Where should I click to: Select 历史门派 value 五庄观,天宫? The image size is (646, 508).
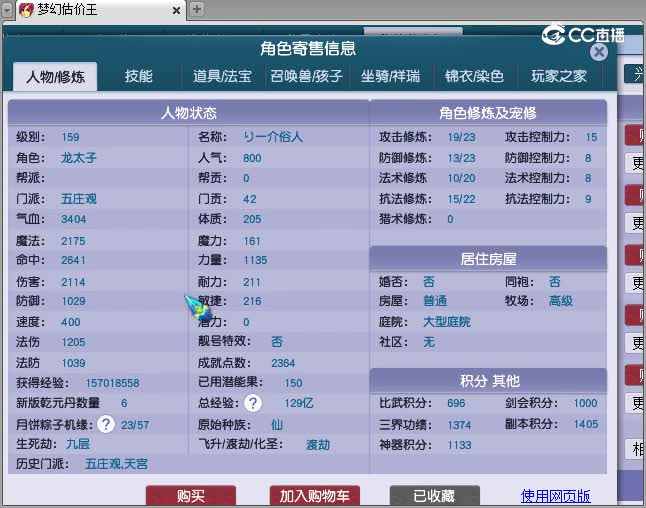(116, 464)
